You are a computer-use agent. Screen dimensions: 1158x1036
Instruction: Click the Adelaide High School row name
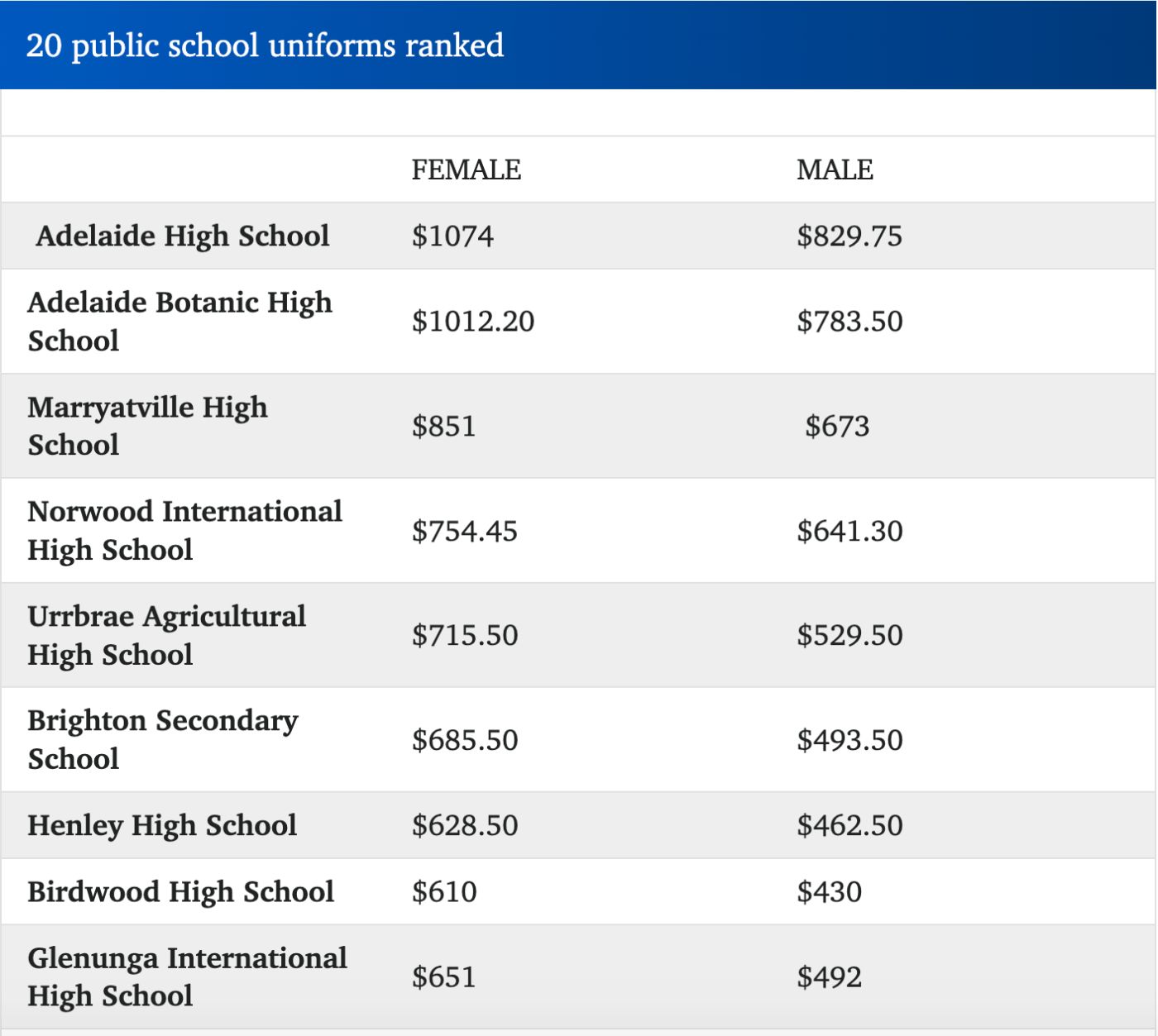tap(182, 236)
